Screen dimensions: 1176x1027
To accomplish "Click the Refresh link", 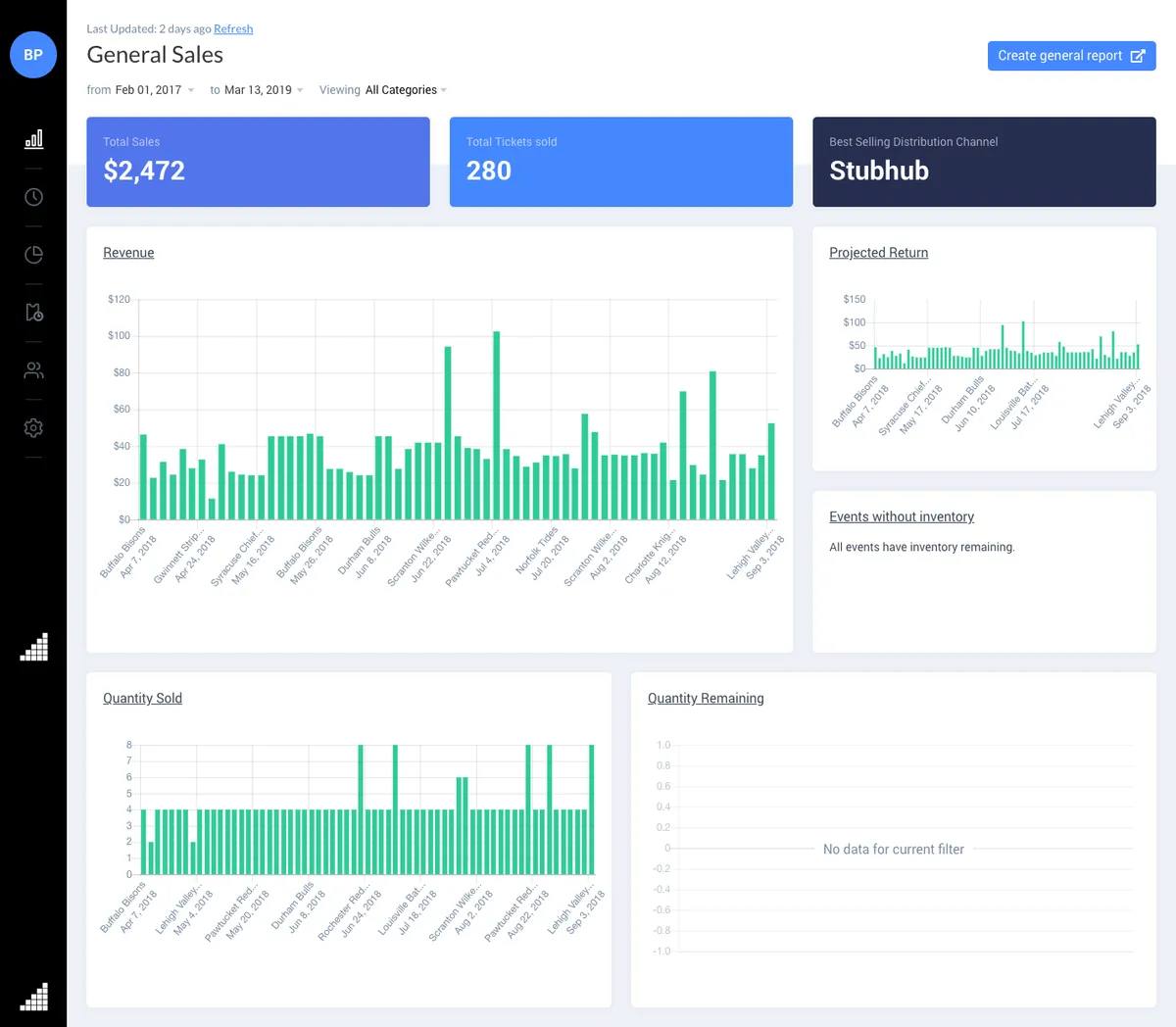I will 233,28.
